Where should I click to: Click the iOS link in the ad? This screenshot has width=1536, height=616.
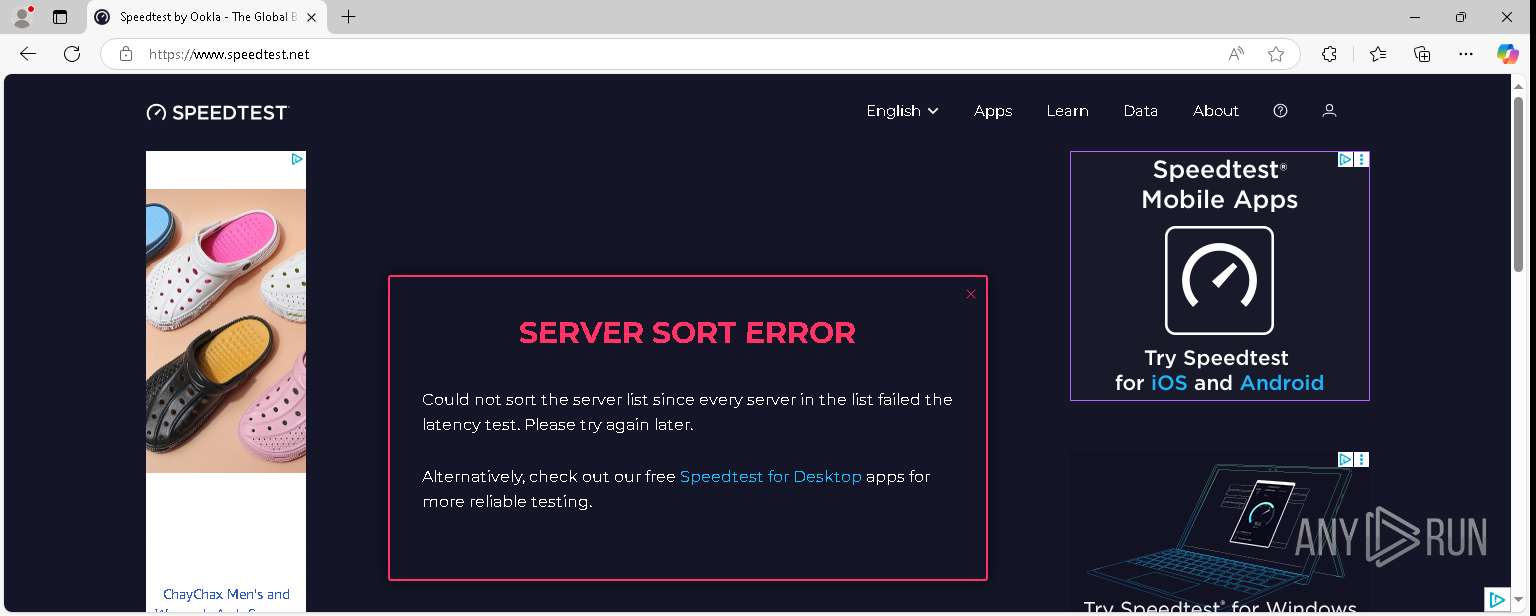tap(1169, 383)
